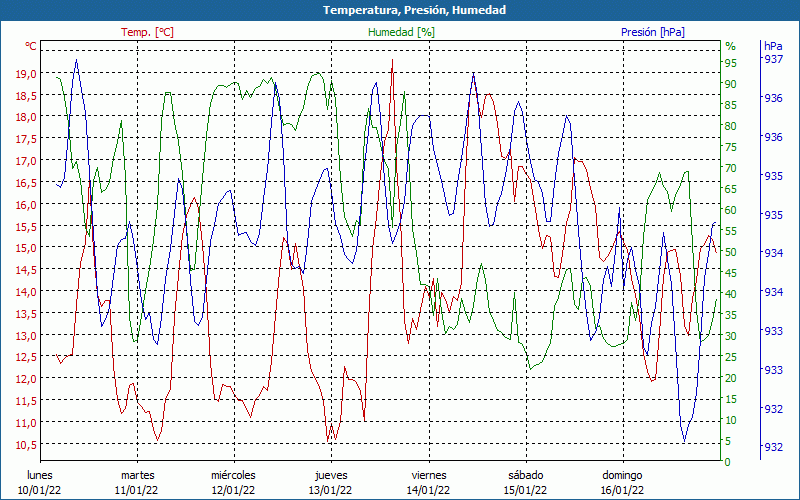Select the green Humedad [%] legend label
The height and width of the screenshot is (500, 800).
[402, 32]
